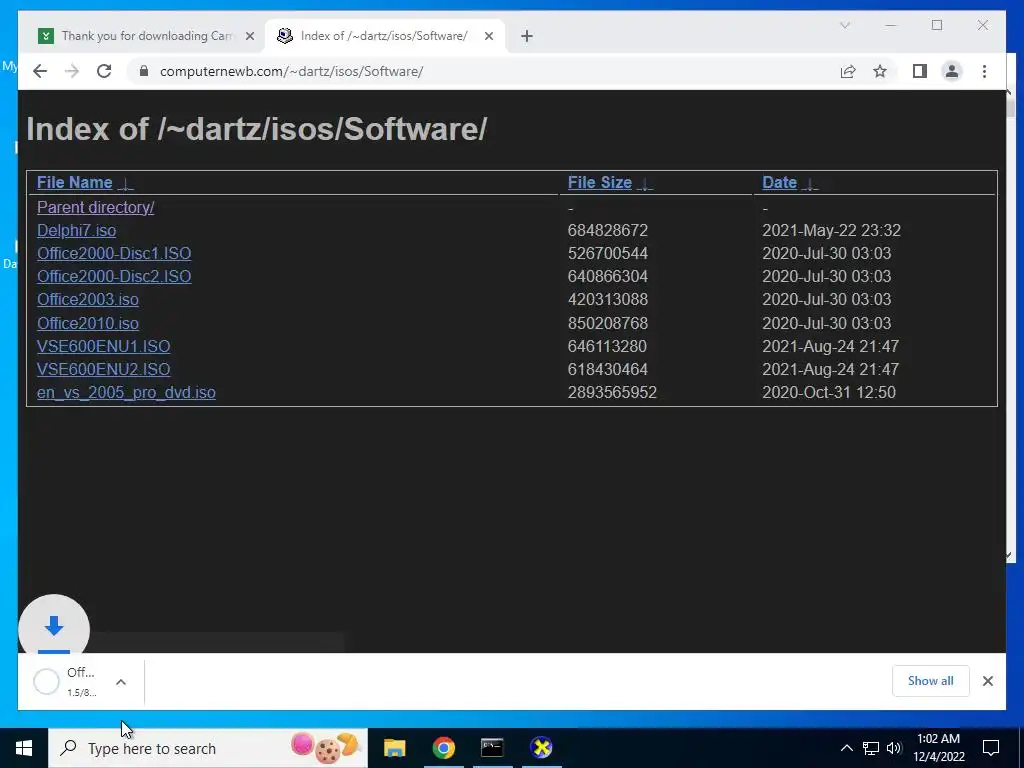This screenshot has width=1024, height=768.
Task: Click the downloading 'Off...' file item
Action: tap(81, 682)
